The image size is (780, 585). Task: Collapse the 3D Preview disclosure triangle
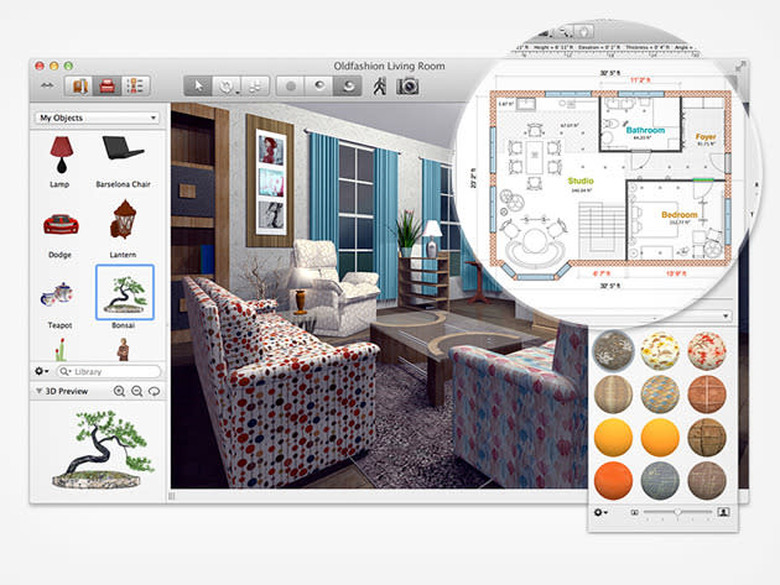click(x=38, y=391)
